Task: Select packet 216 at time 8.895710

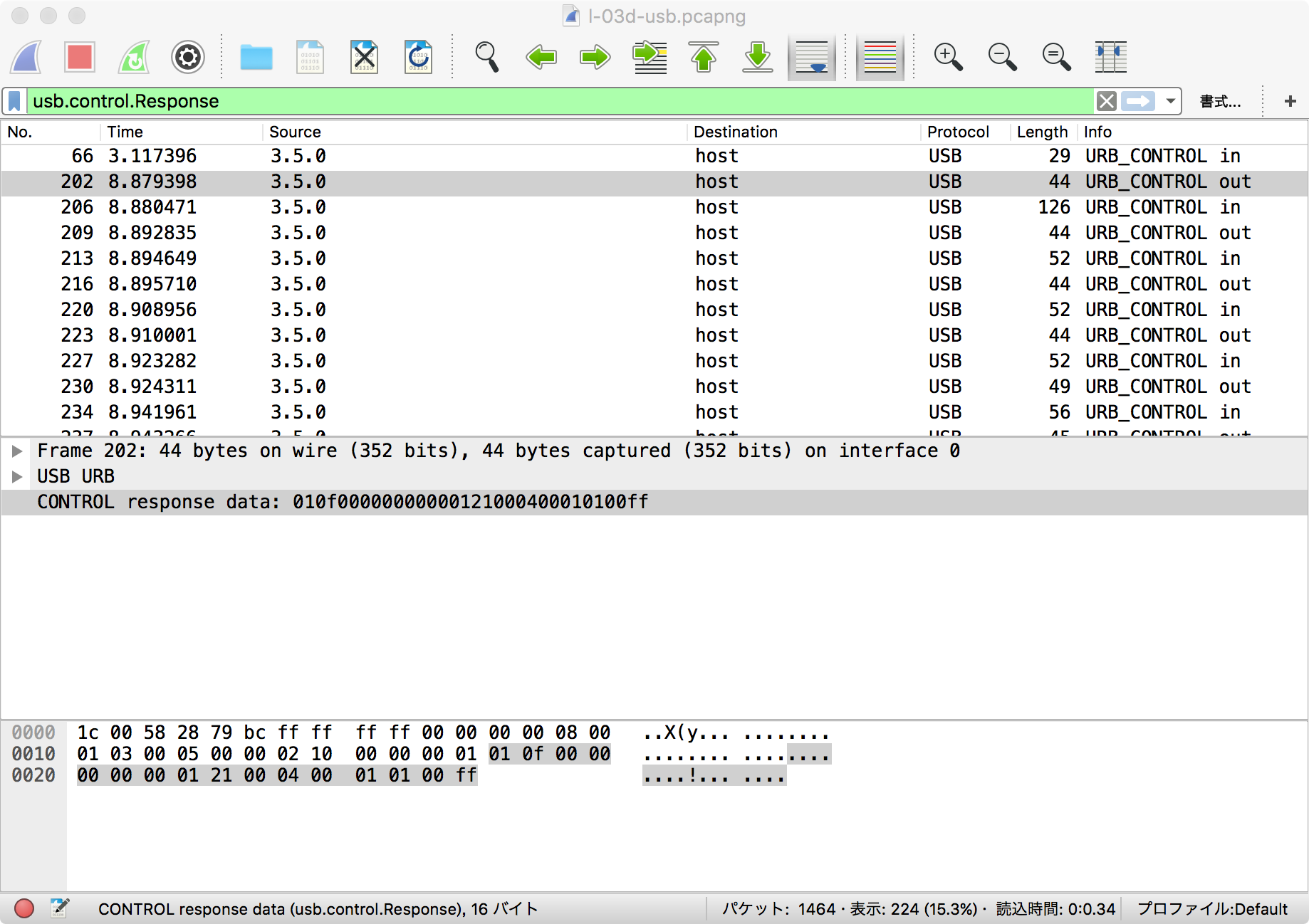Action: pos(654,284)
